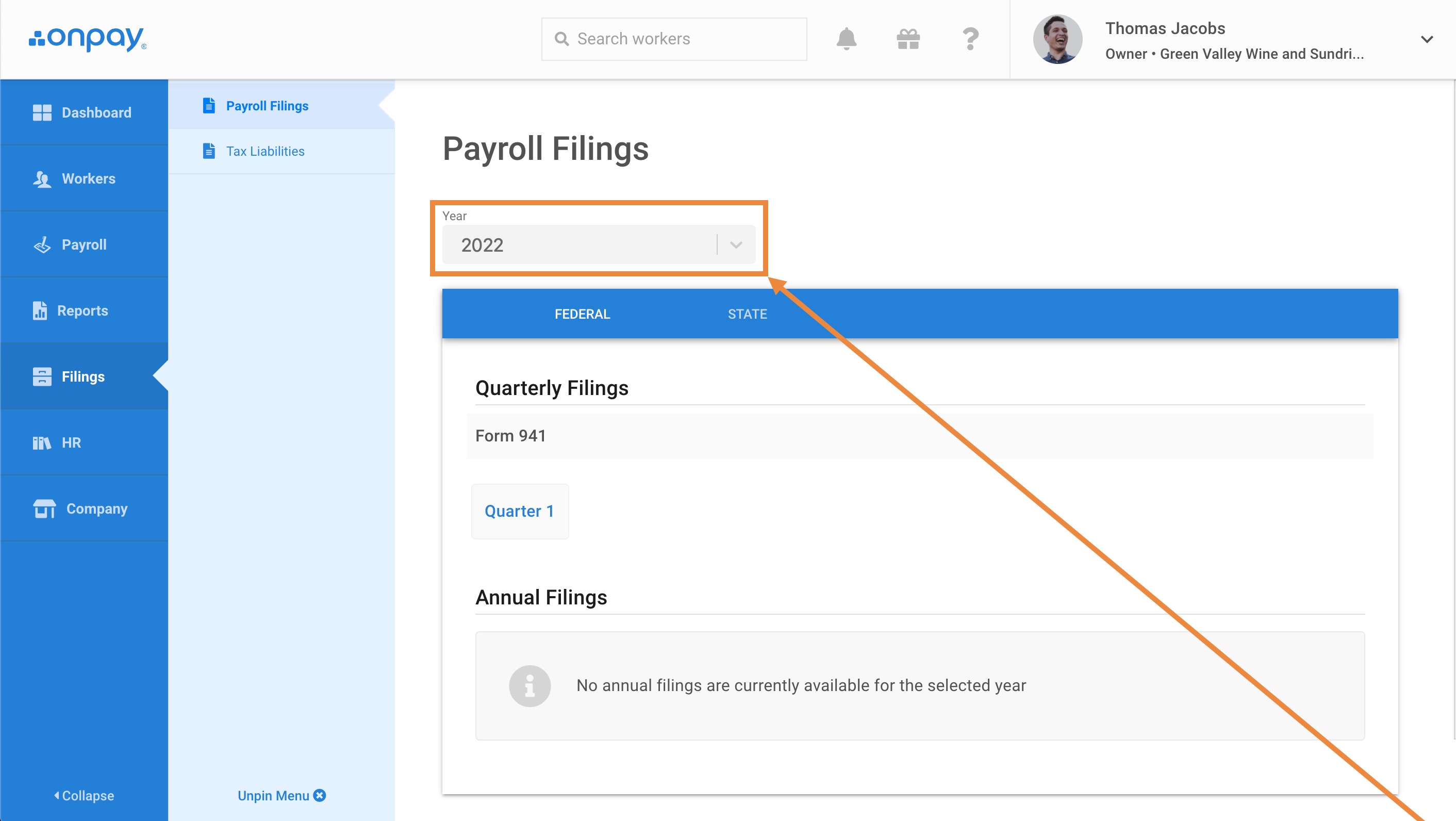Click the HR books icon
Screen dimensions: 1456x821
[42, 442]
